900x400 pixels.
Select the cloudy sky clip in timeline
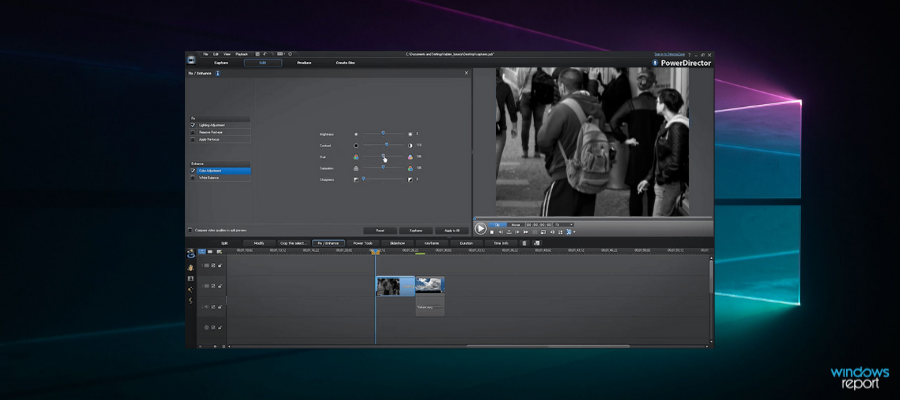coord(430,286)
